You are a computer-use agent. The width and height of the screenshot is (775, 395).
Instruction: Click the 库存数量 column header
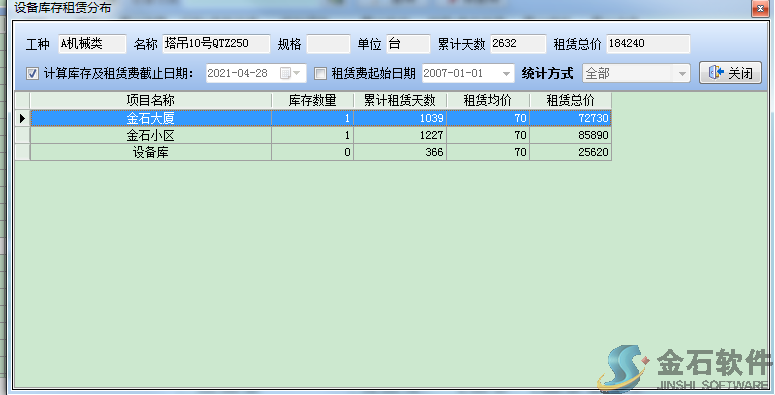(312, 100)
